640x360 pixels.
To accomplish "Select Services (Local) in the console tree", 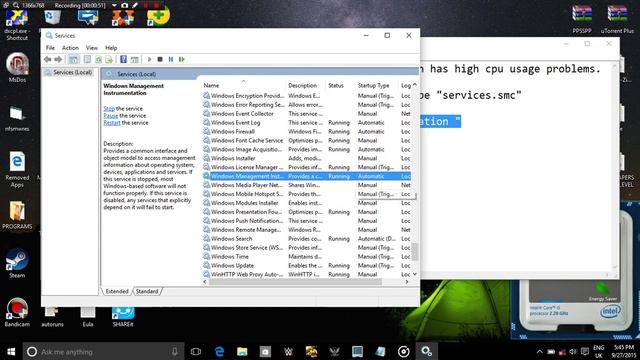I will (x=72, y=72).
